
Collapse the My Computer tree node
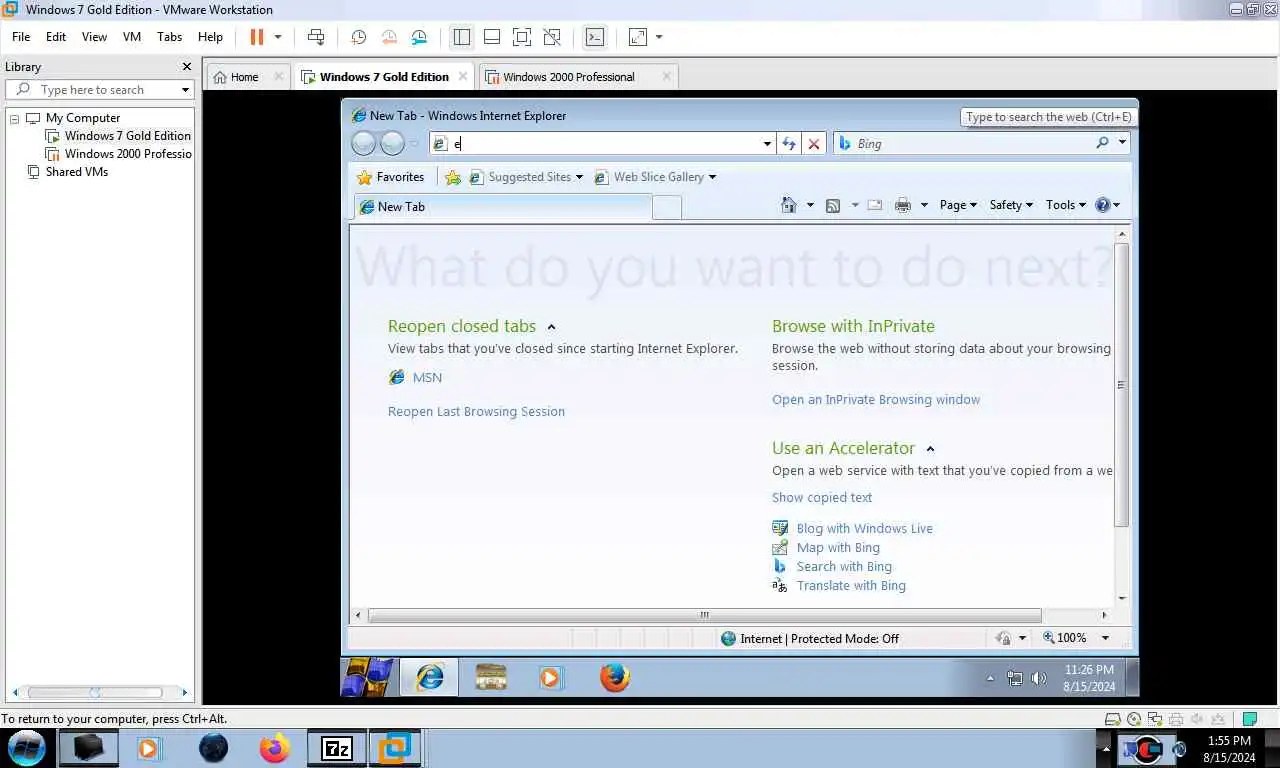(15, 118)
